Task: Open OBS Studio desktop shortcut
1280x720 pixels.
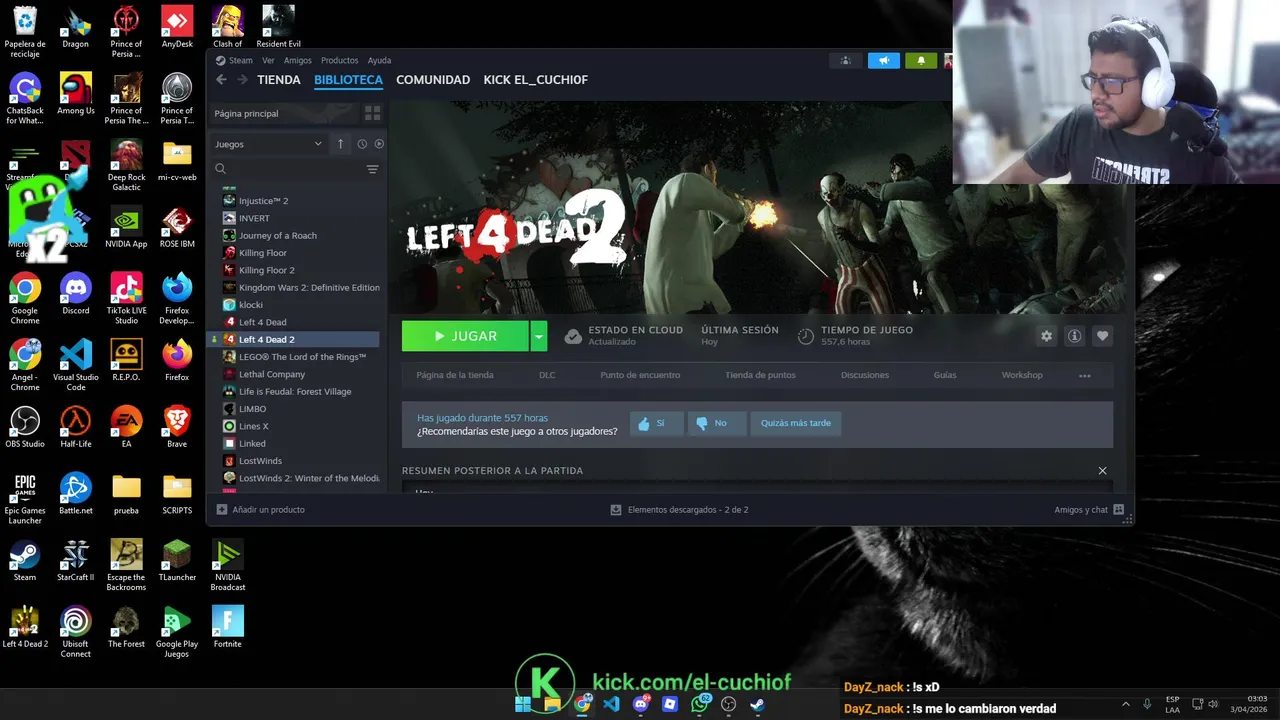Action: click(25, 427)
